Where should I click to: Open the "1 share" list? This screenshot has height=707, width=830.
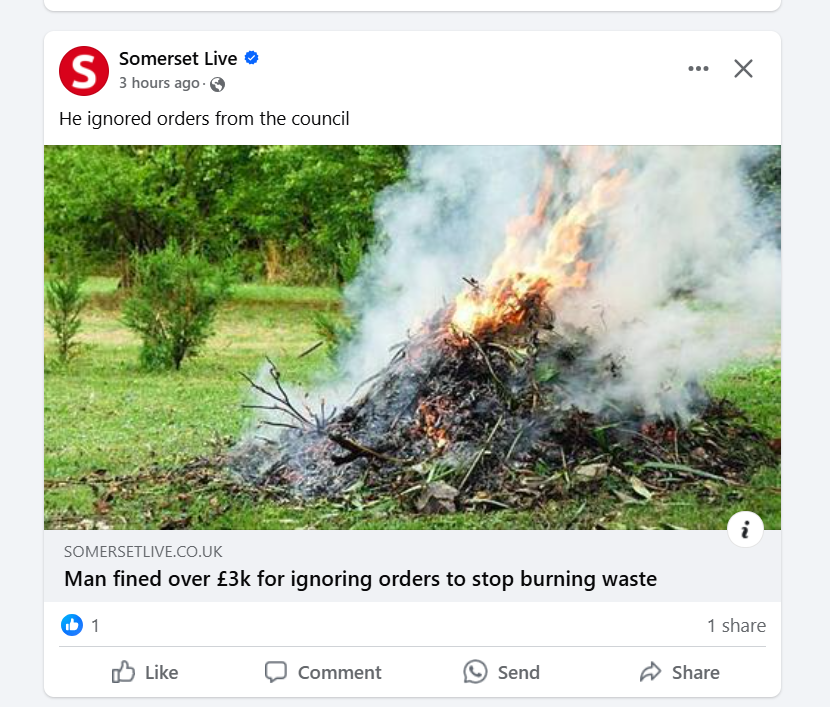coord(736,626)
